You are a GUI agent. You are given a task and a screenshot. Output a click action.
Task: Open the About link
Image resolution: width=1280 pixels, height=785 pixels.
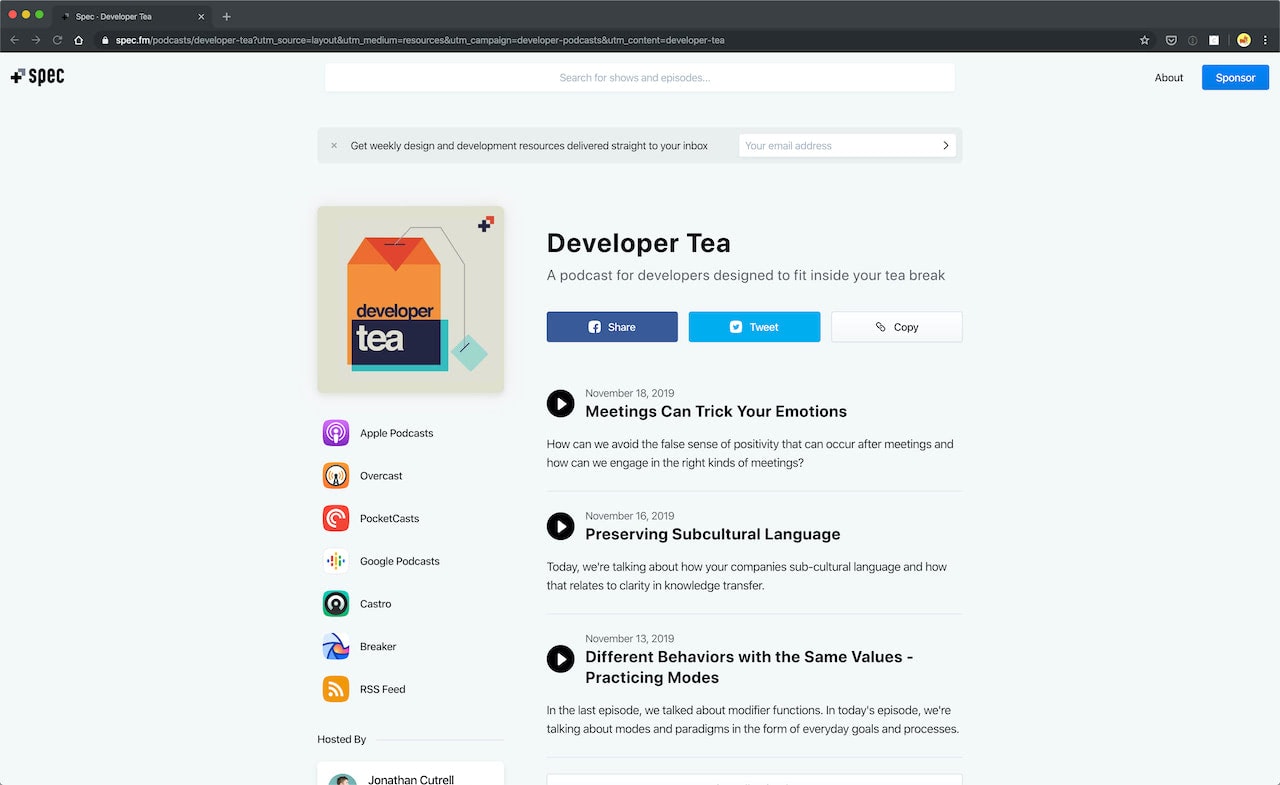1169,77
